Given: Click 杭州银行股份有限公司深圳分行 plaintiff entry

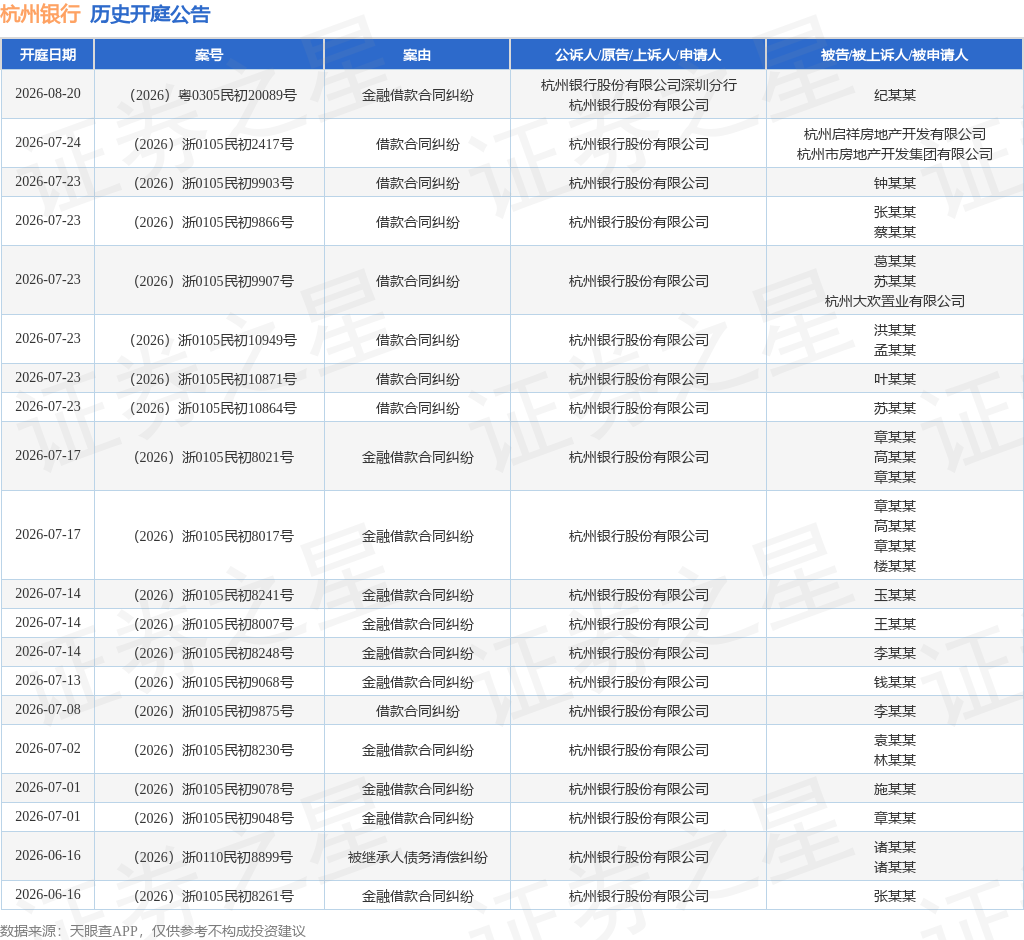Looking at the screenshot, I should [639, 85].
